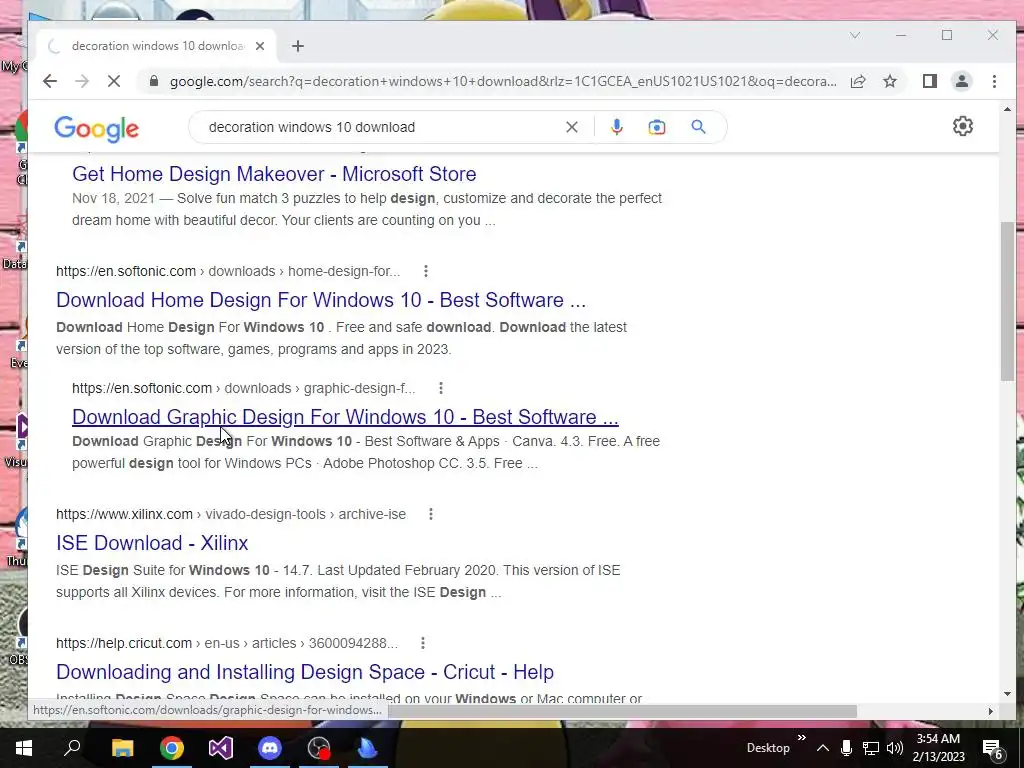
Task: Open a new Chrome tab
Action: [298, 46]
